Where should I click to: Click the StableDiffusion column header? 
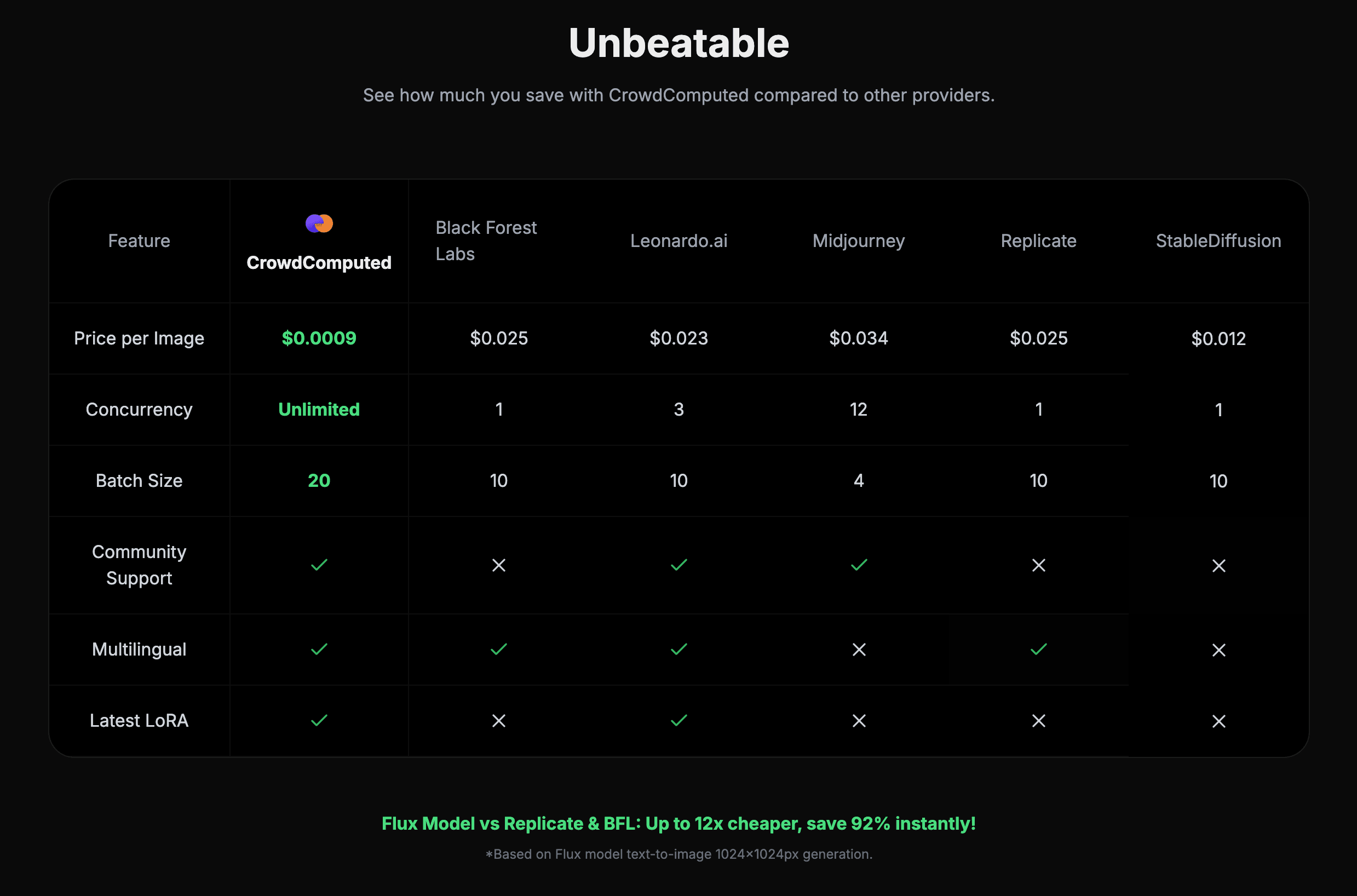click(x=1218, y=240)
